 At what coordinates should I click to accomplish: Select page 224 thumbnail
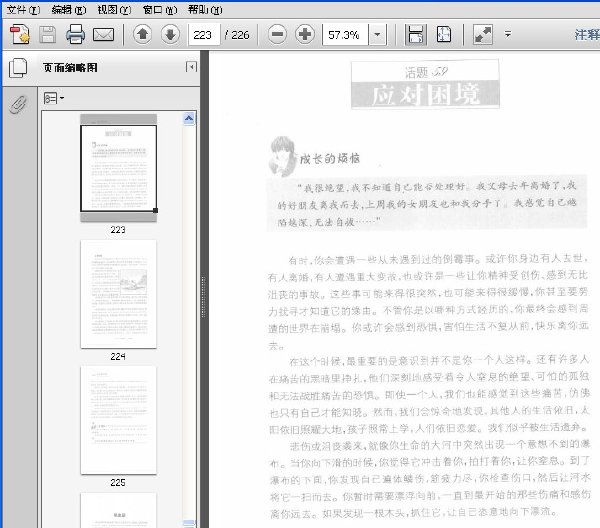118,294
